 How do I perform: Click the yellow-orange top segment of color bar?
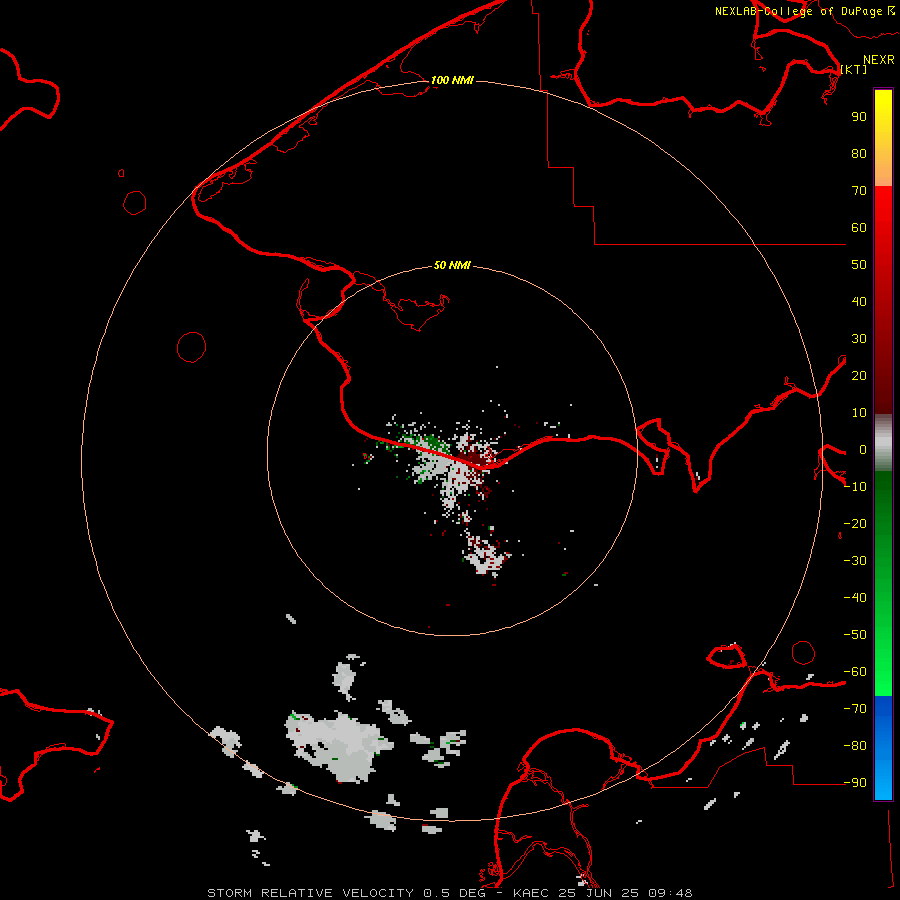tap(883, 138)
